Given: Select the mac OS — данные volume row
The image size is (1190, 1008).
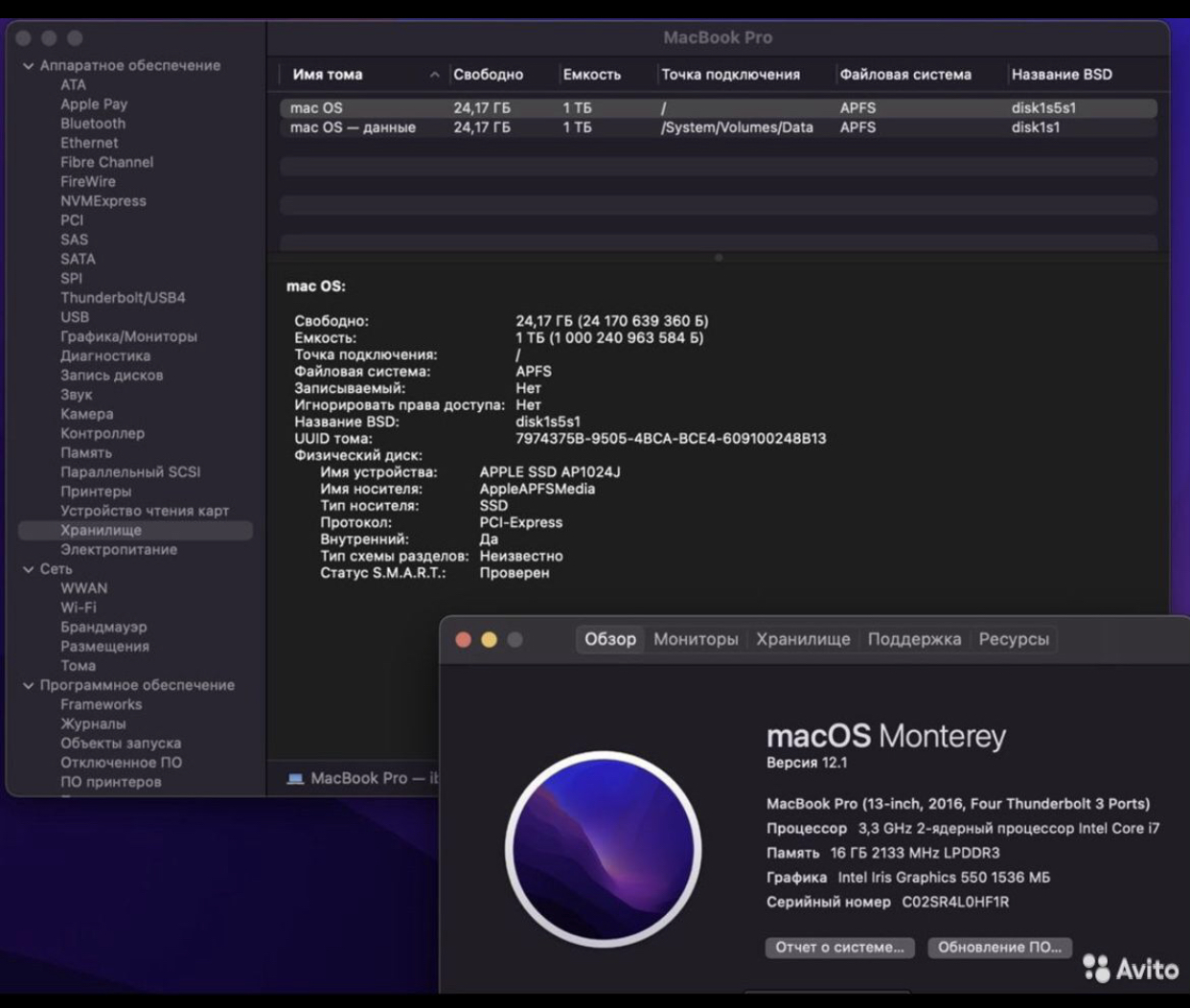Looking at the screenshot, I should (719, 127).
